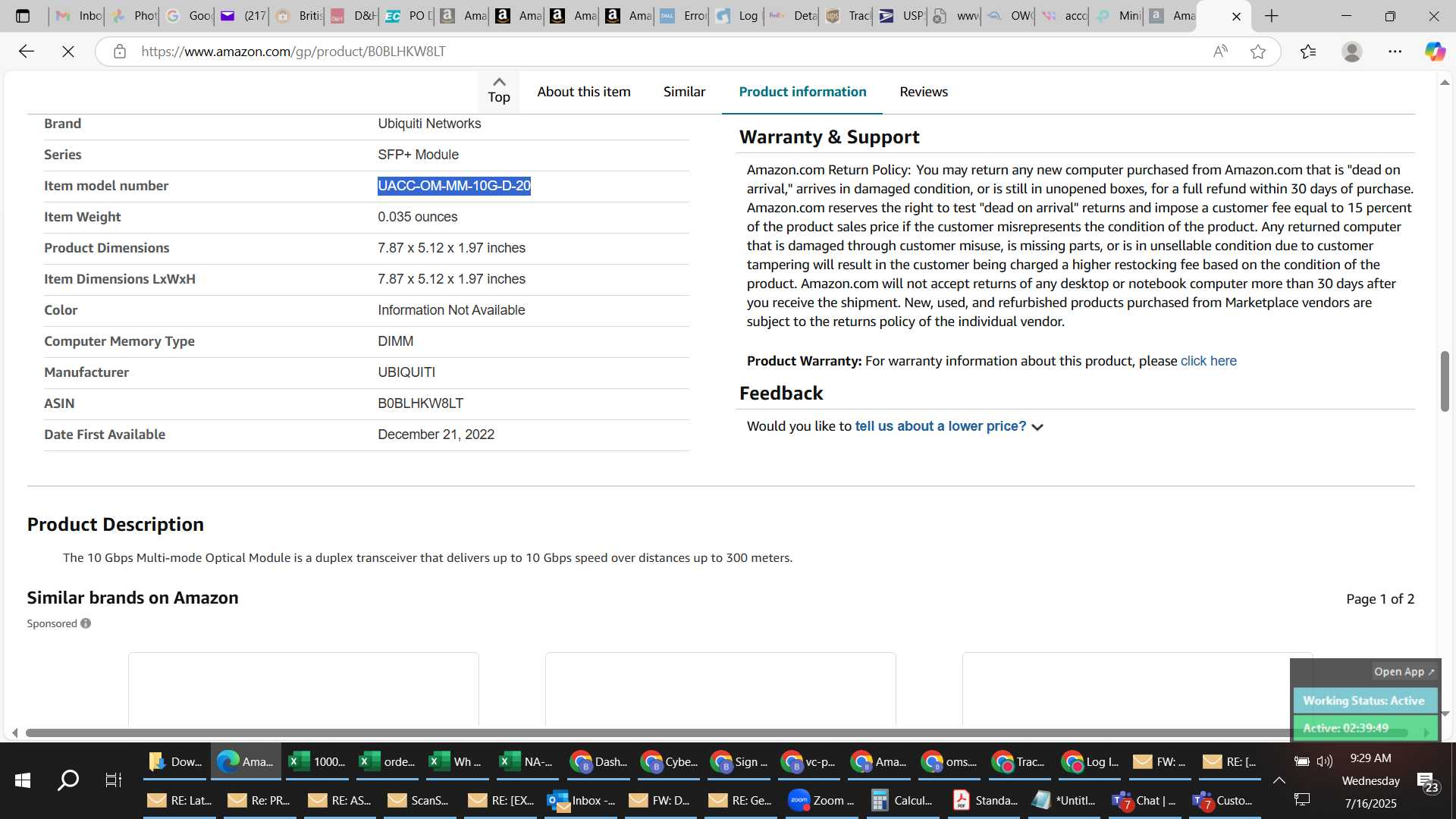Open the Favorites list icon

click(x=1308, y=52)
